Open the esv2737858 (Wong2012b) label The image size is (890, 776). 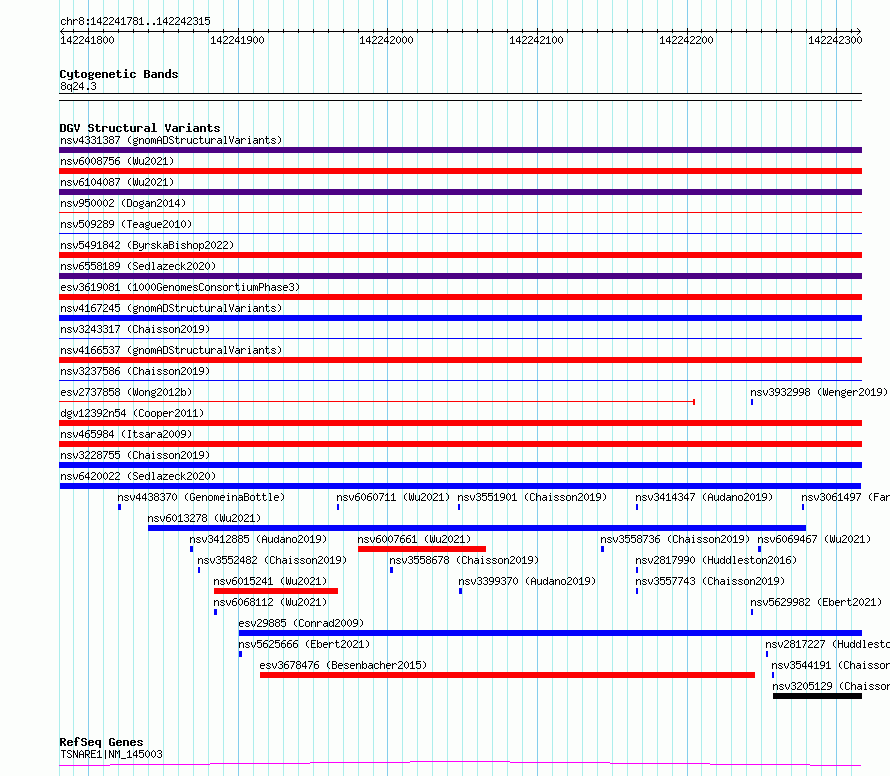click(x=126, y=392)
